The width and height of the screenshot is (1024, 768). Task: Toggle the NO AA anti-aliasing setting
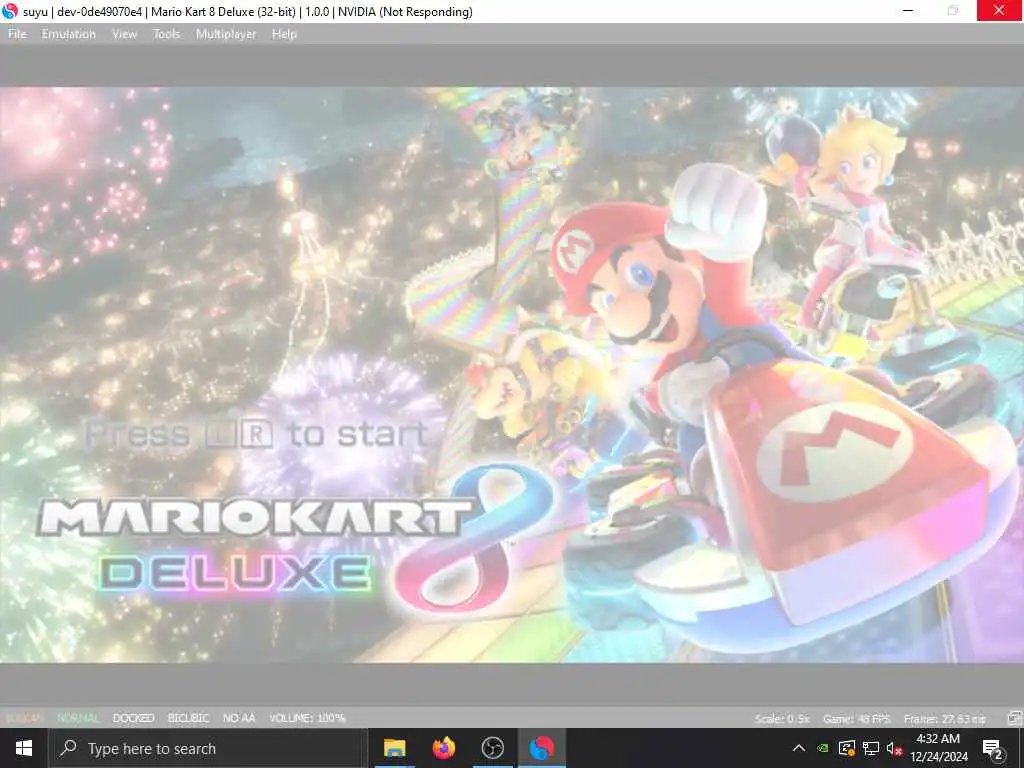(239, 718)
